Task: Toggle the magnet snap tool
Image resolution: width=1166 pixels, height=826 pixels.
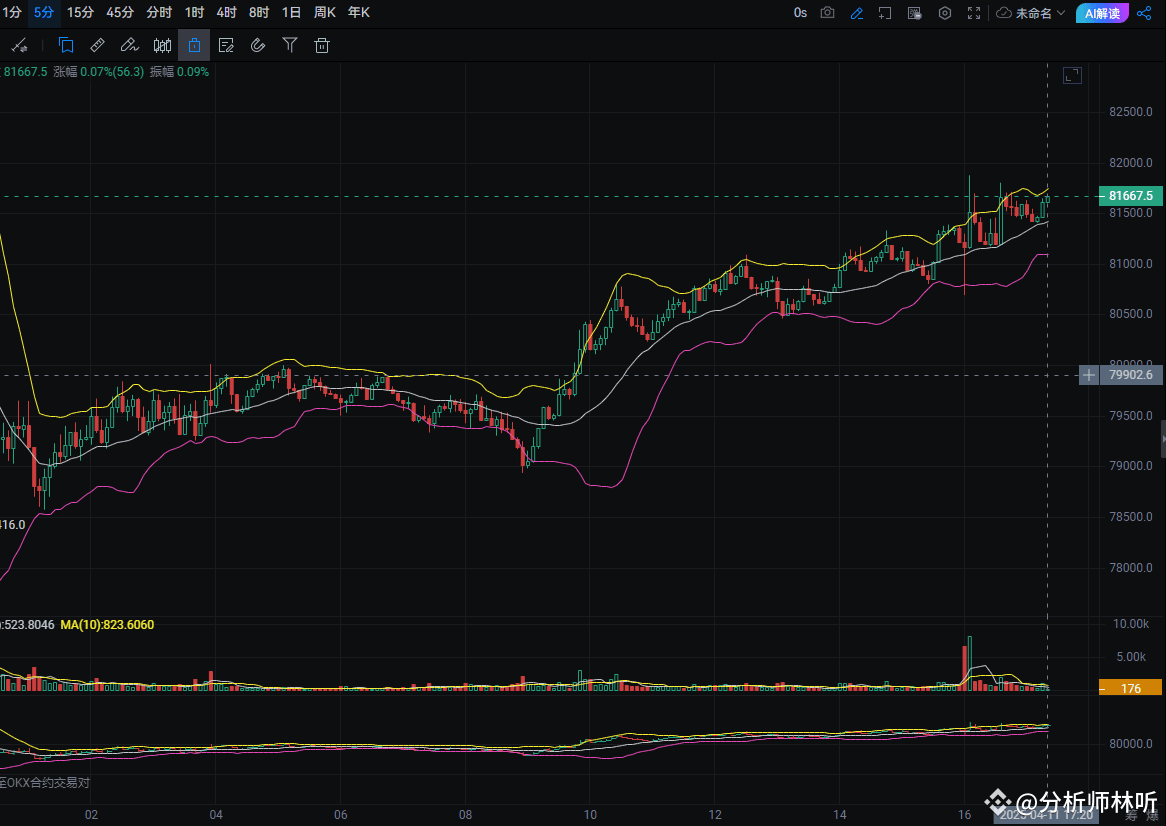Action: [258, 45]
